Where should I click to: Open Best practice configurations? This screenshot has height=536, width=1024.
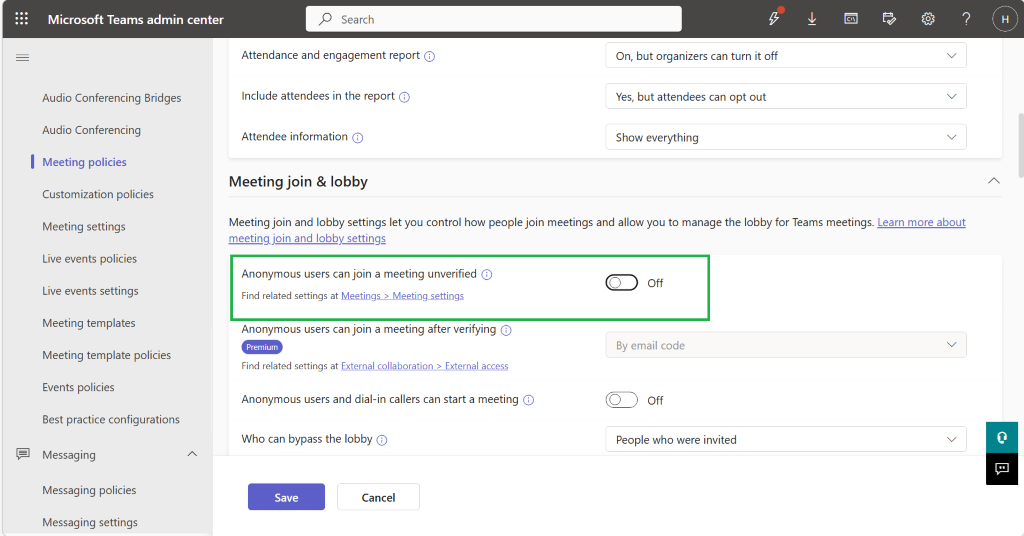click(111, 419)
